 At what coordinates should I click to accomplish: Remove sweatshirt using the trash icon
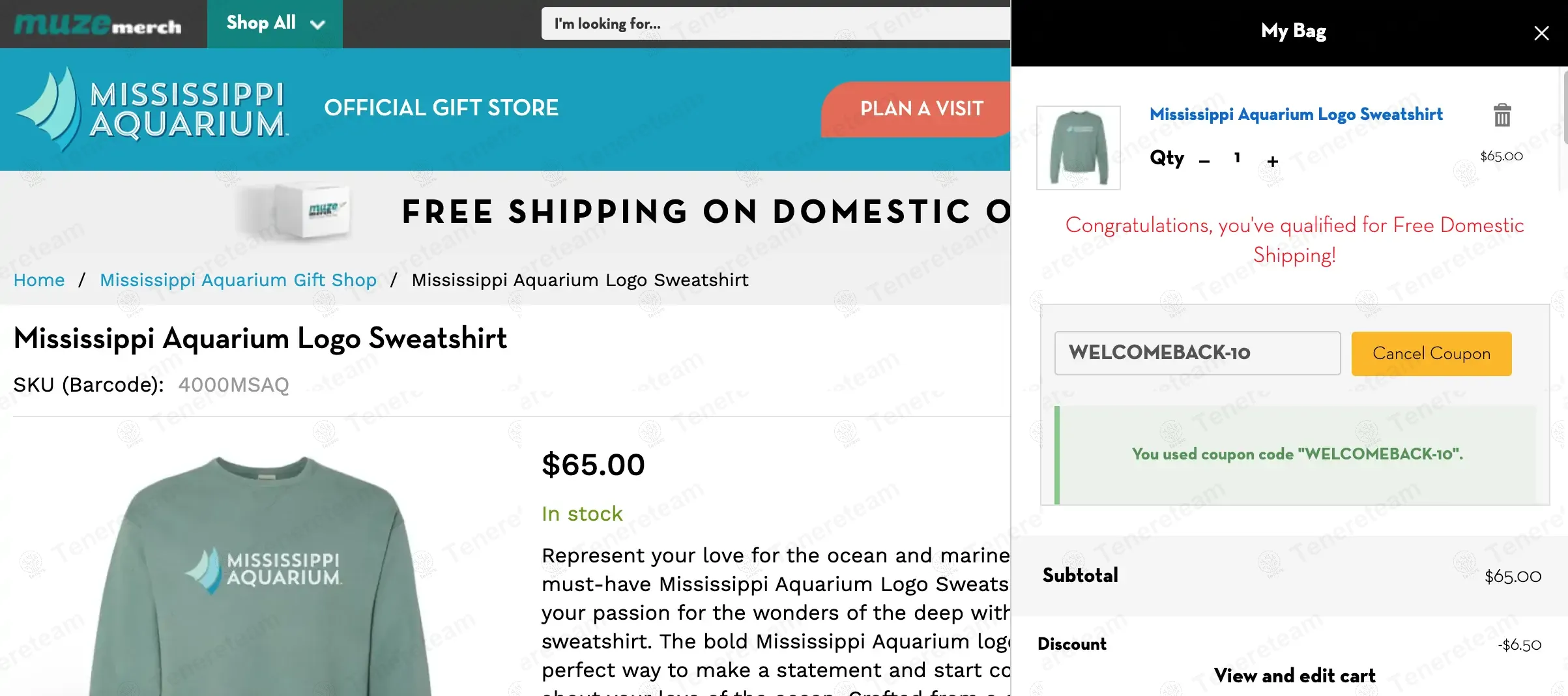pos(1502,115)
